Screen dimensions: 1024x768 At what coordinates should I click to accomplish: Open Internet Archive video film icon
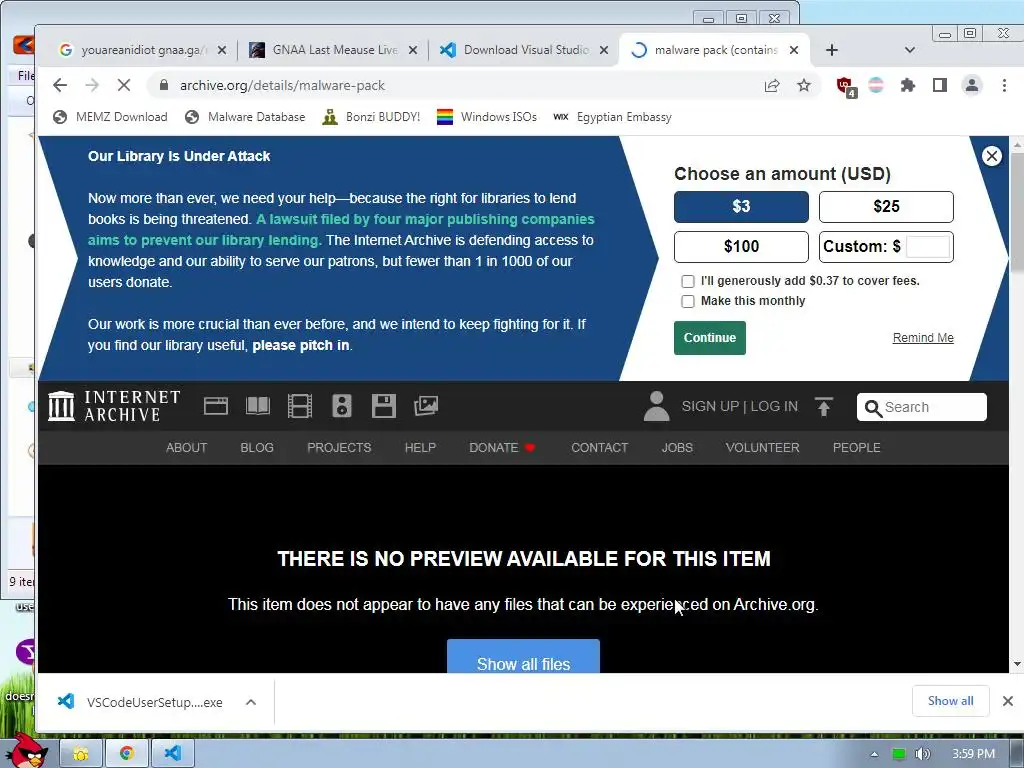click(x=300, y=406)
